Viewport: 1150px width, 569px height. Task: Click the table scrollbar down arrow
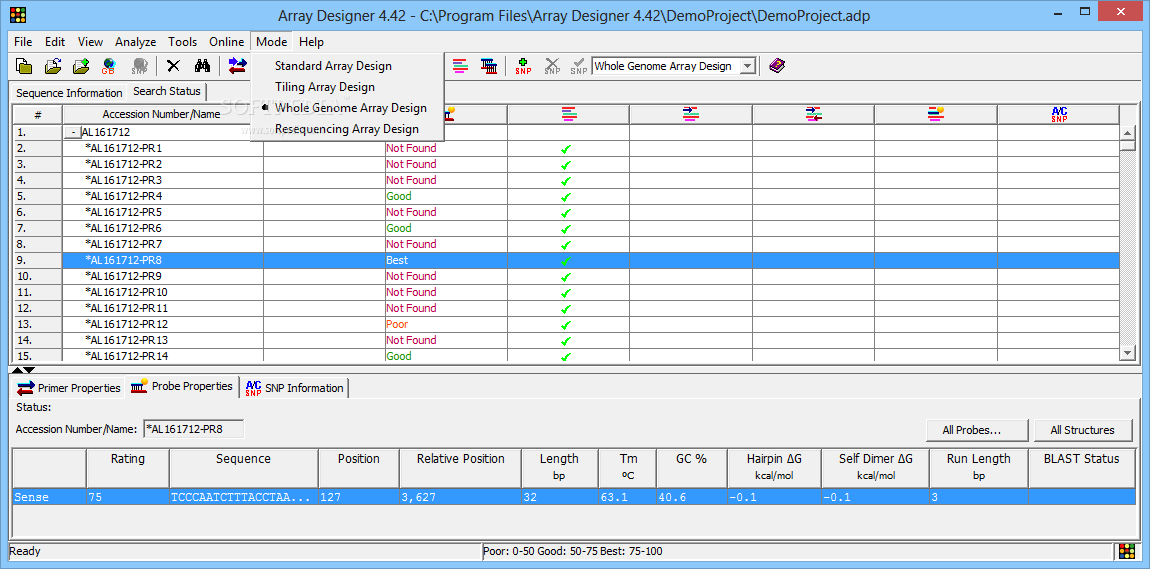[1128, 353]
